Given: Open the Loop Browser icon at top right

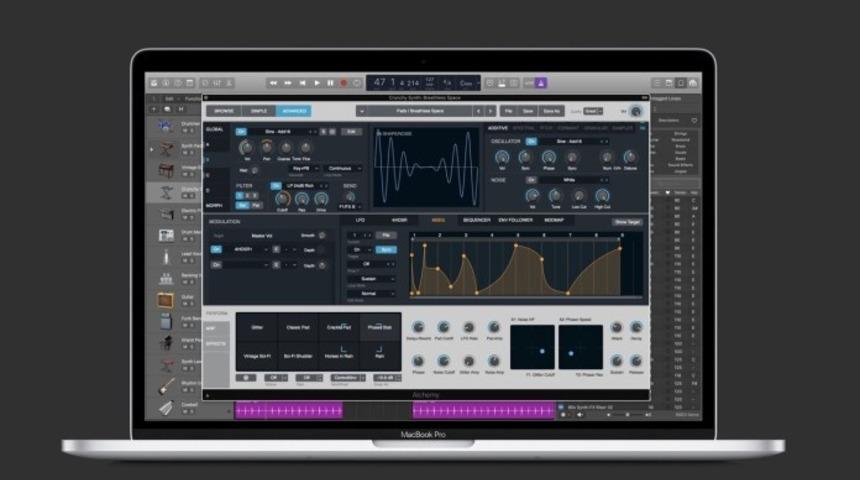Looking at the screenshot, I should [x=681, y=83].
